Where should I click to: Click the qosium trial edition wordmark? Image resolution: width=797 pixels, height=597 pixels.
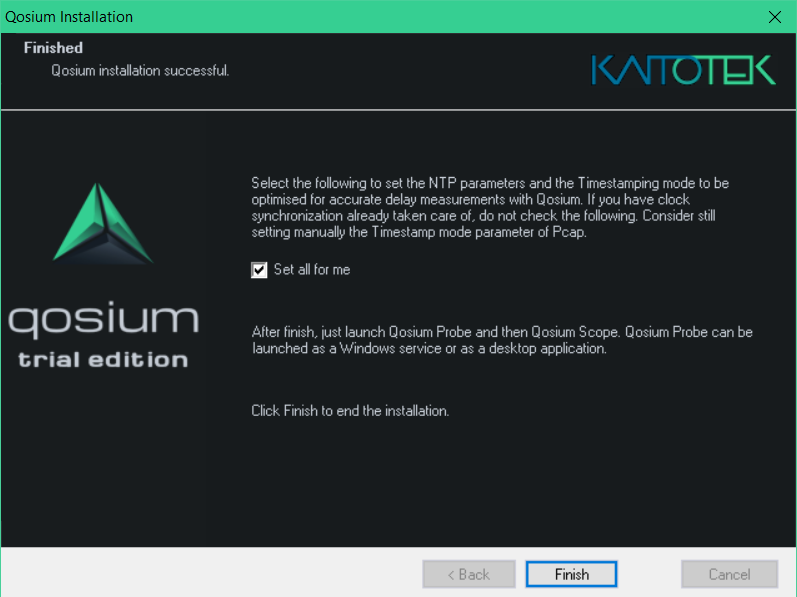[x=103, y=334]
